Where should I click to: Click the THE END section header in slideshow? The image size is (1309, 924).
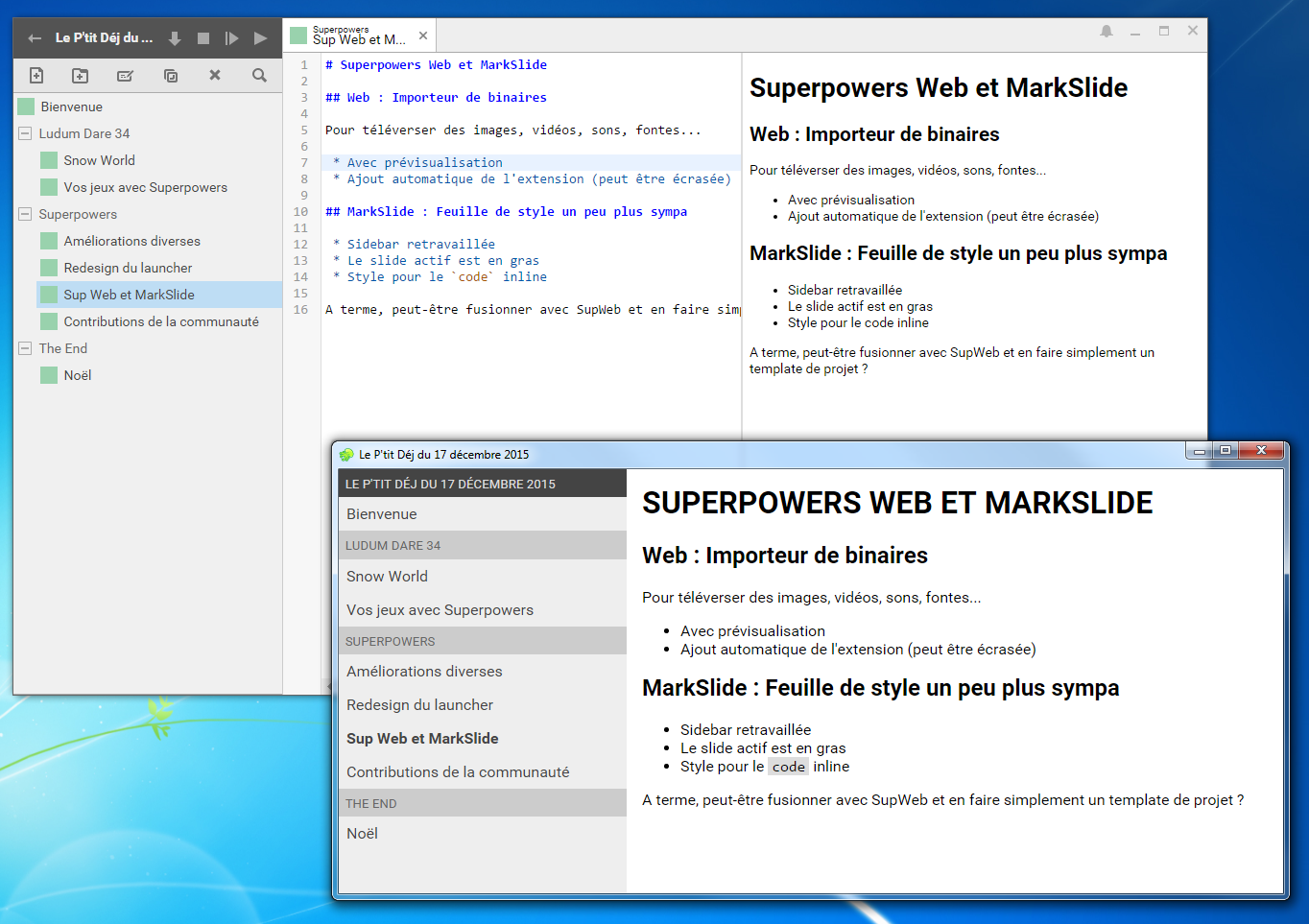coord(482,803)
